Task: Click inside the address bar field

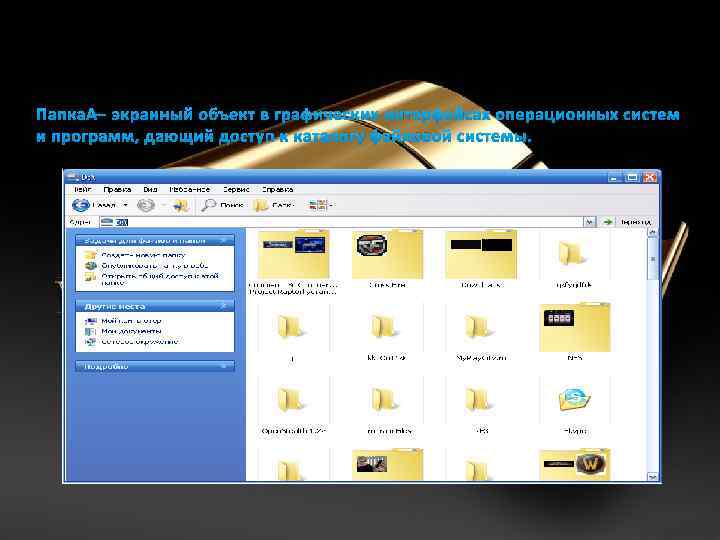Action: click(x=342, y=222)
